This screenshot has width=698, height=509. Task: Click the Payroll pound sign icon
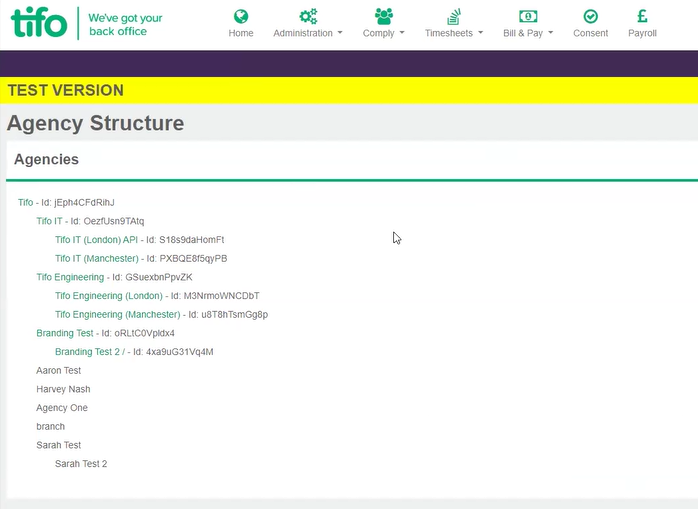[x=642, y=16]
